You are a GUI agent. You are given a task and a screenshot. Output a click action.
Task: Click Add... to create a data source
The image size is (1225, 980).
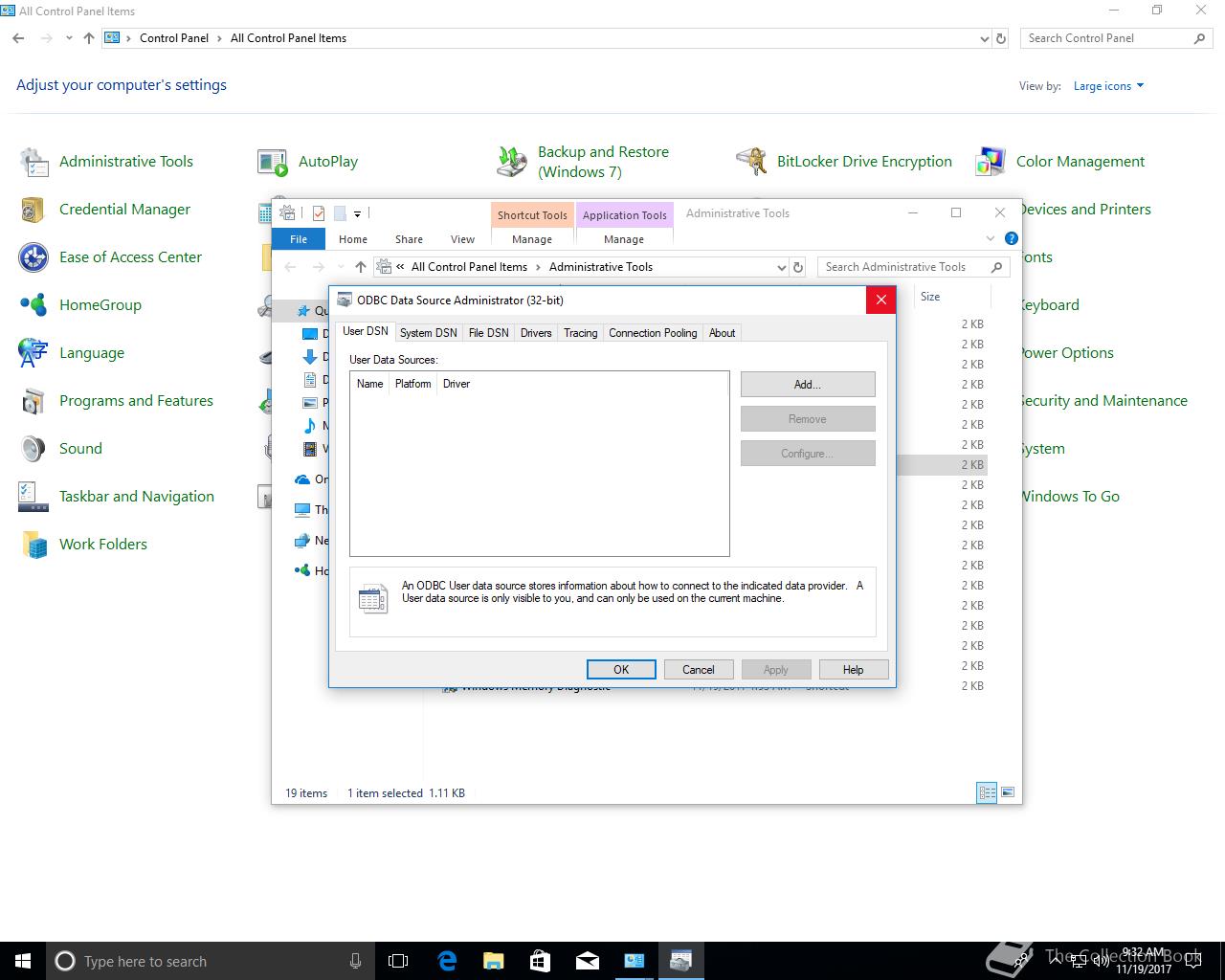(808, 385)
